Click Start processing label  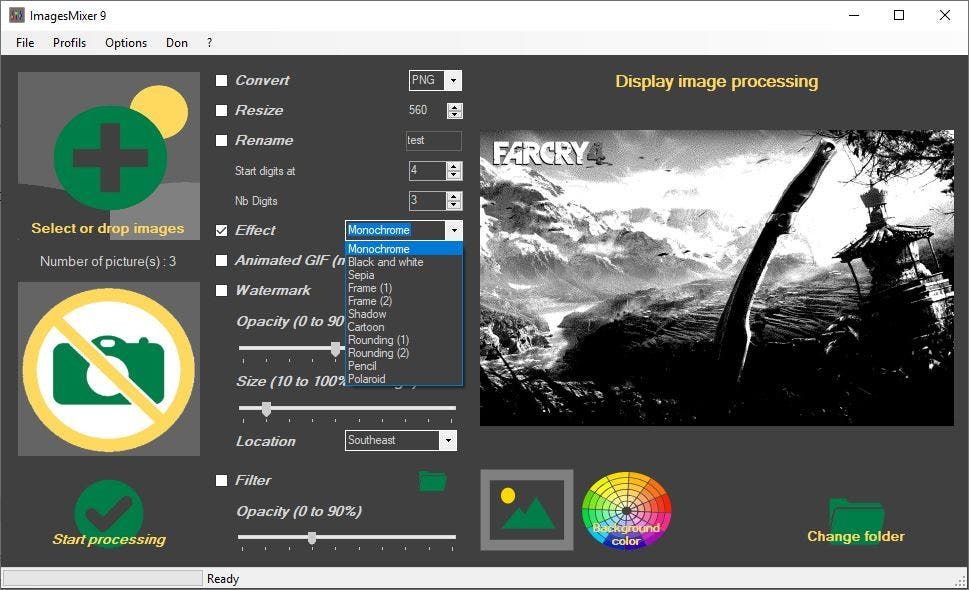(109, 539)
